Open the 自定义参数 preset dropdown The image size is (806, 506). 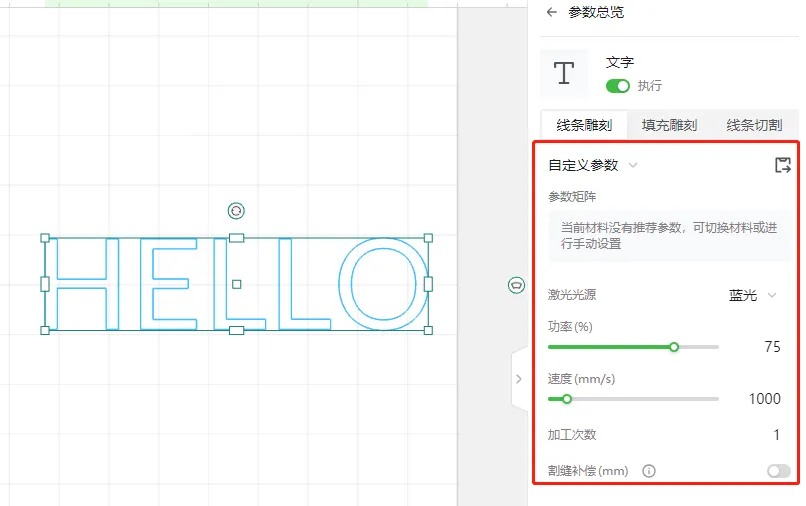point(593,165)
